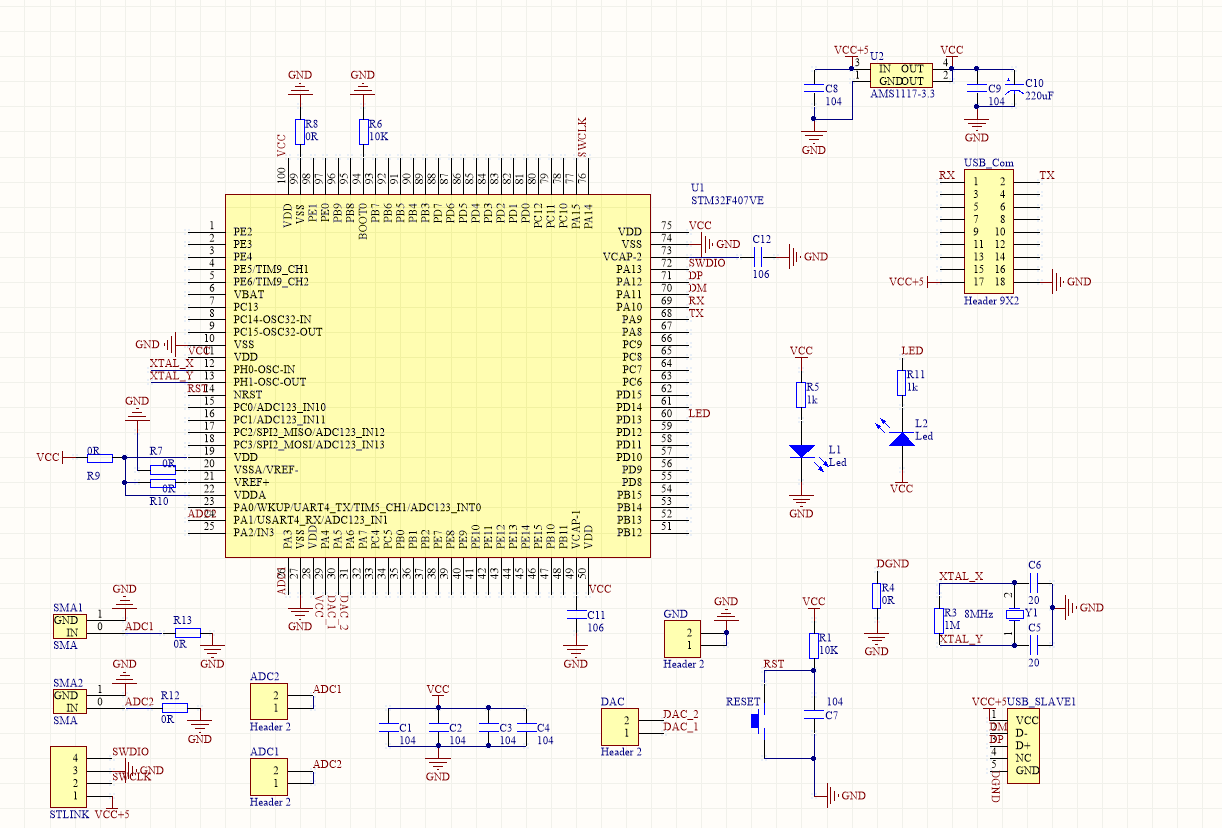
Task: Click pin name PE6/TIM9_CH2
Action: tap(271, 282)
